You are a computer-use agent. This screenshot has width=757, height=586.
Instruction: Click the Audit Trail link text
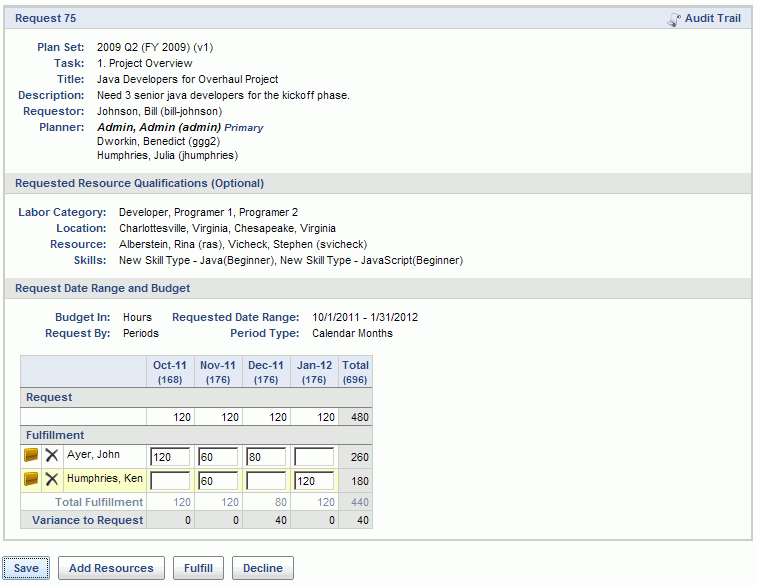pyautogui.click(x=713, y=18)
